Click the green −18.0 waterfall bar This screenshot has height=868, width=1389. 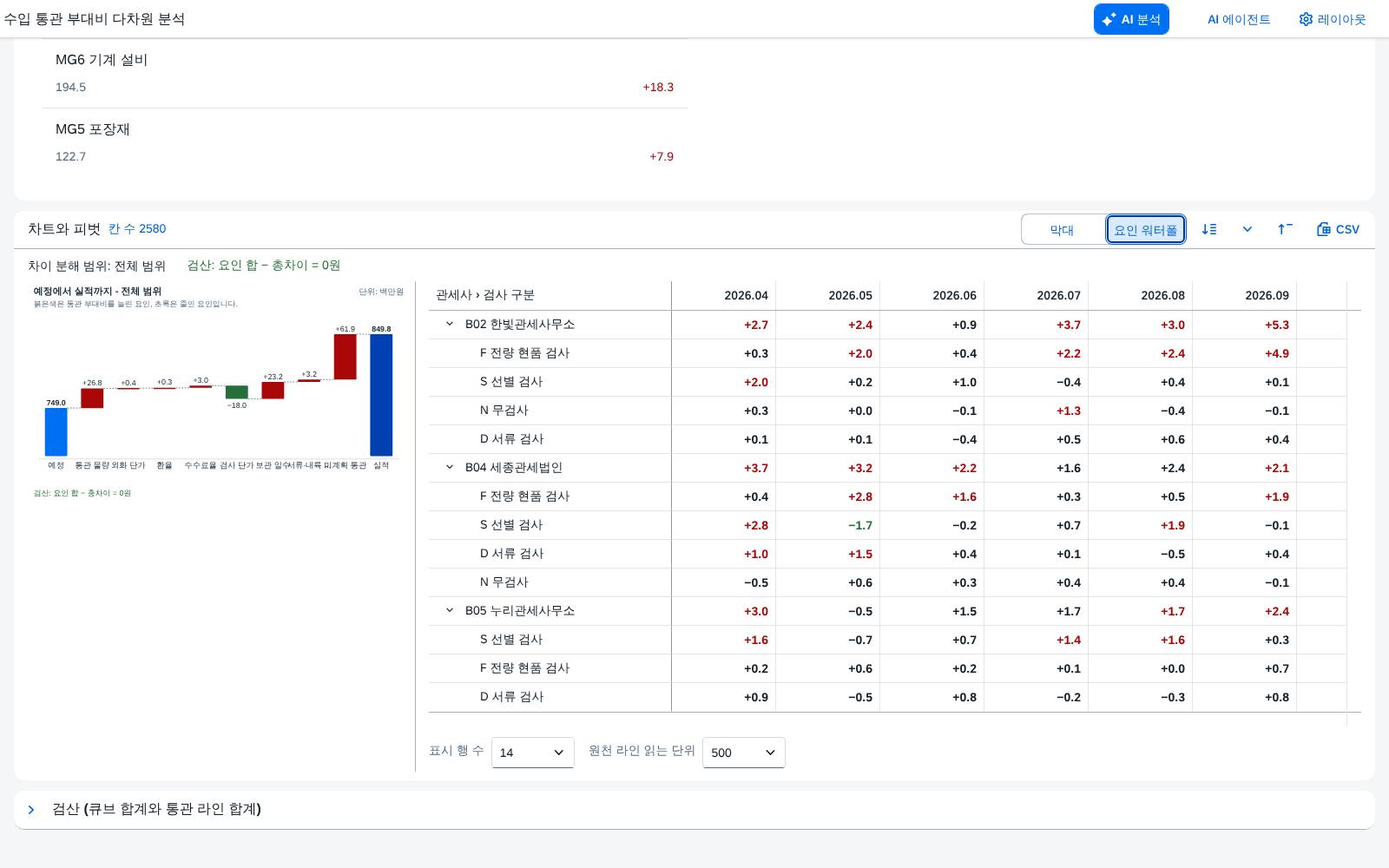[237, 392]
